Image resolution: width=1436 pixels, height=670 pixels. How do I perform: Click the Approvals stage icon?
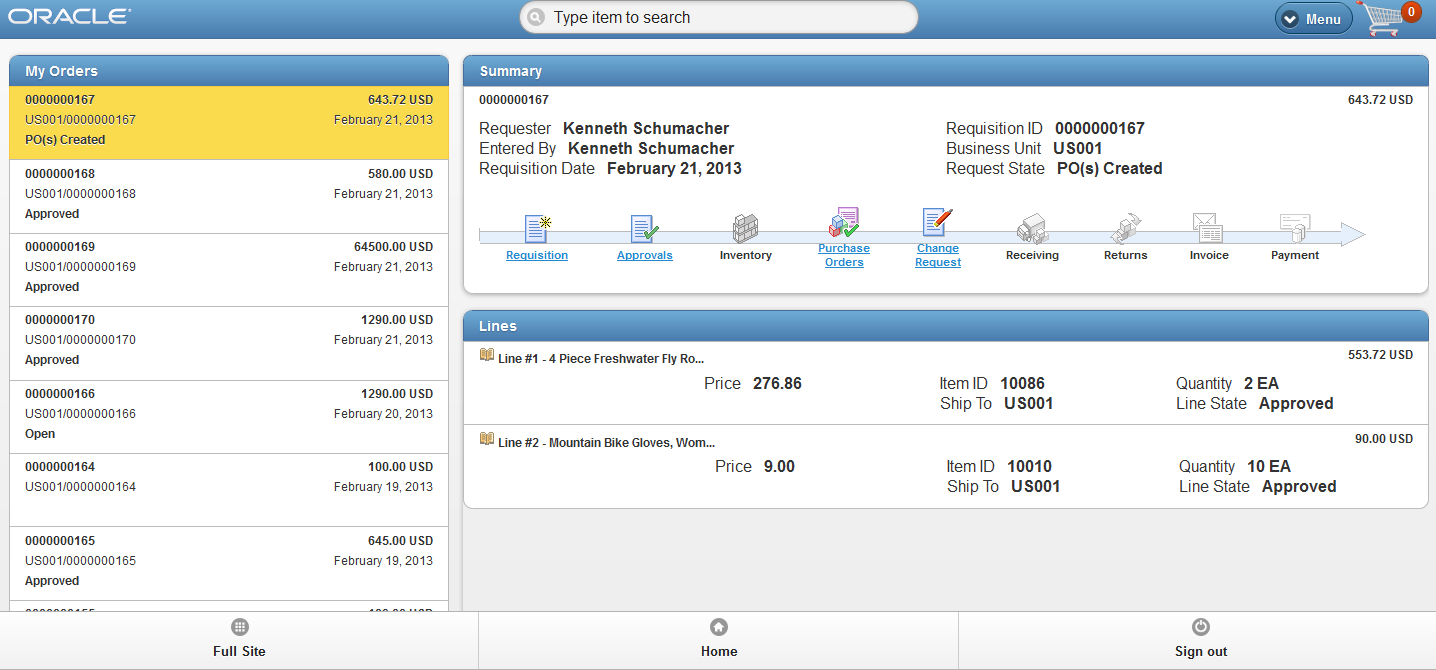tap(645, 229)
